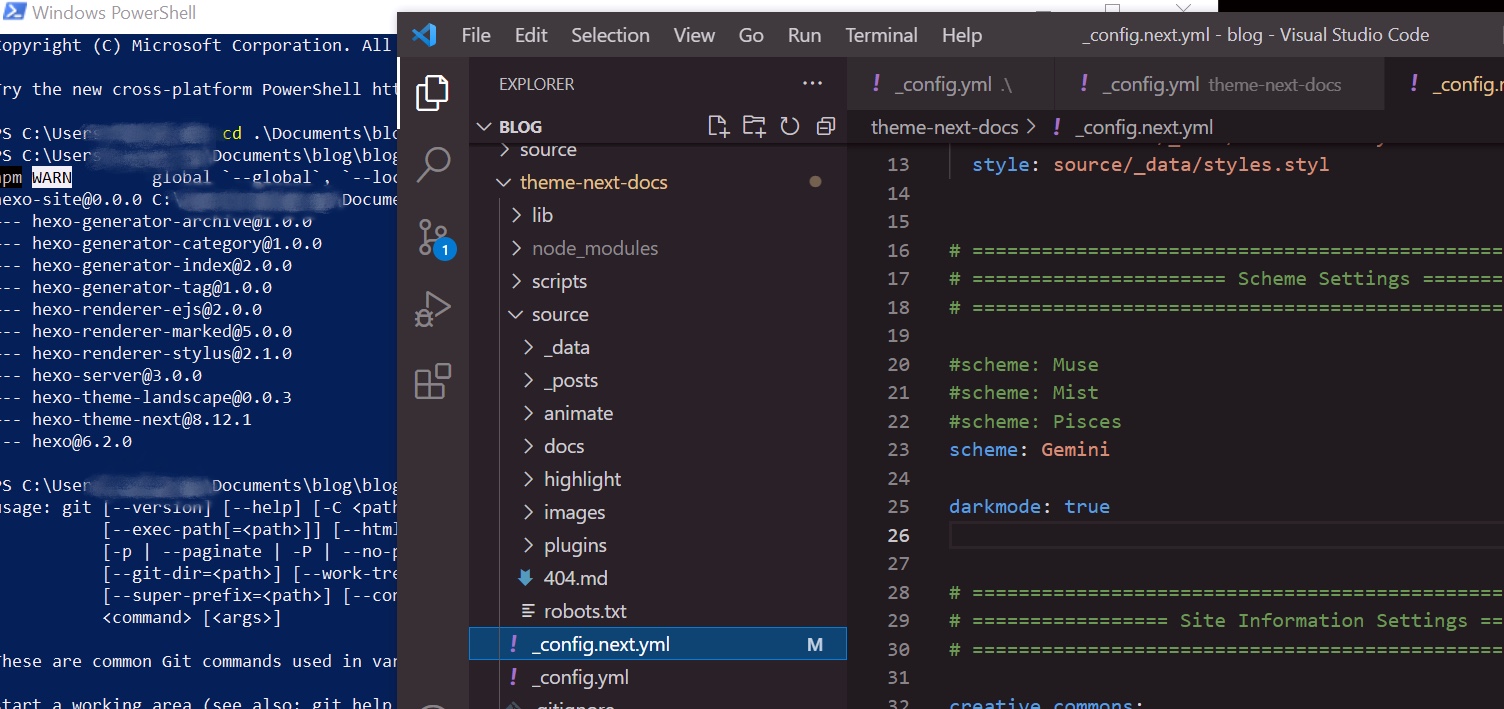Collapse all folders in Explorer

click(825, 126)
